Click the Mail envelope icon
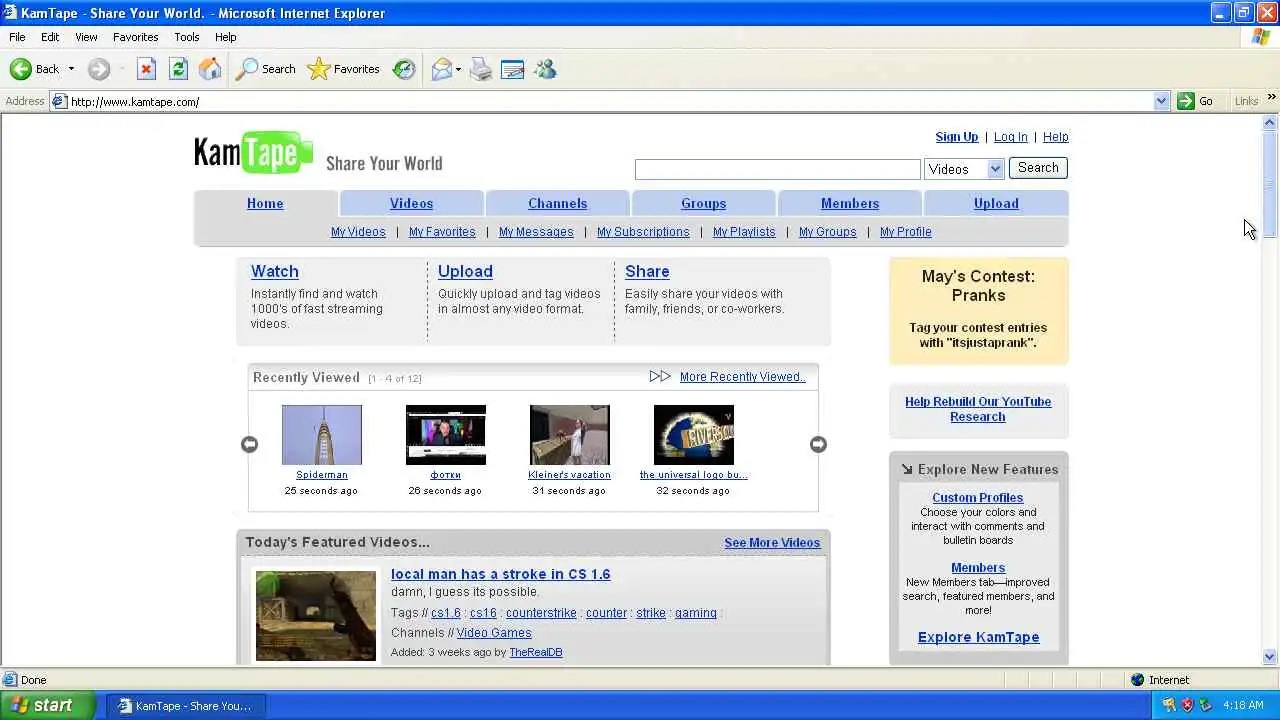1280x720 pixels. coord(441,69)
